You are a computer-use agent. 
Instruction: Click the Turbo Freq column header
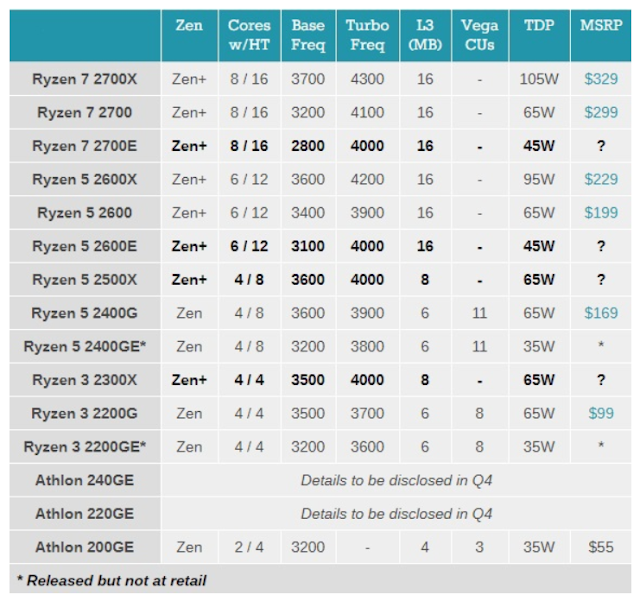(x=367, y=35)
